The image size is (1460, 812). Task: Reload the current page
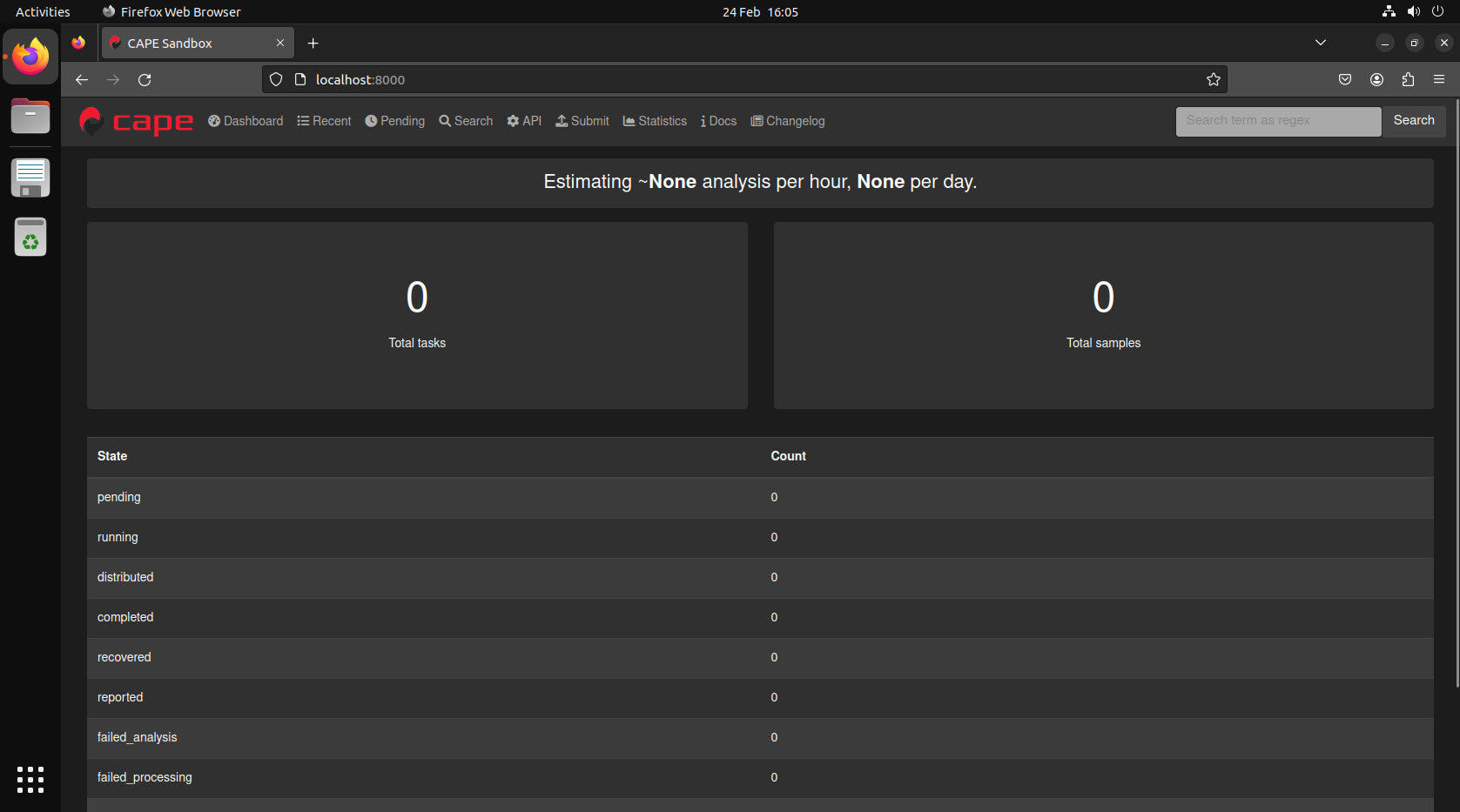coord(145,80)
